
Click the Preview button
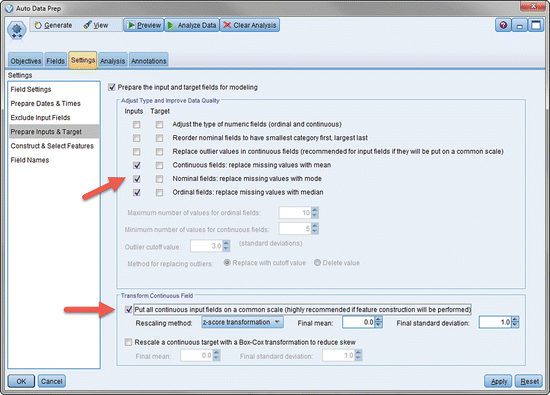[x=144, y=25]
